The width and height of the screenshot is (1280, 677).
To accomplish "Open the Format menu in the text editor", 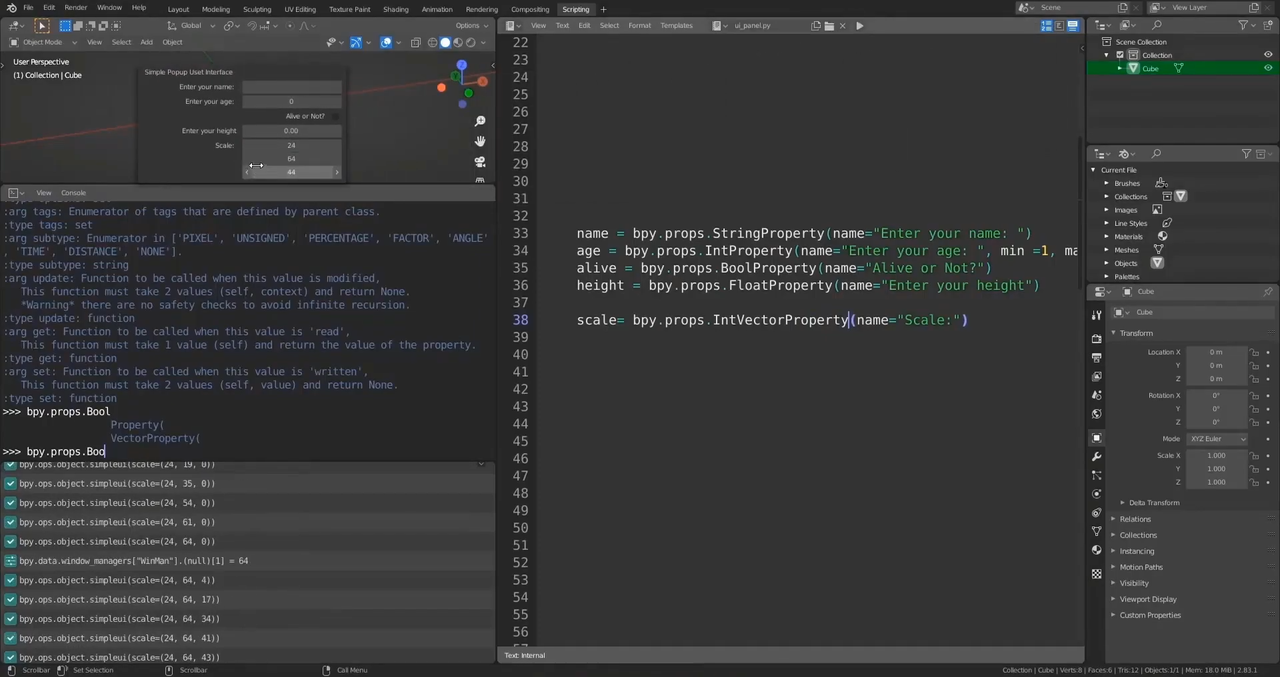I will point(639,26).
